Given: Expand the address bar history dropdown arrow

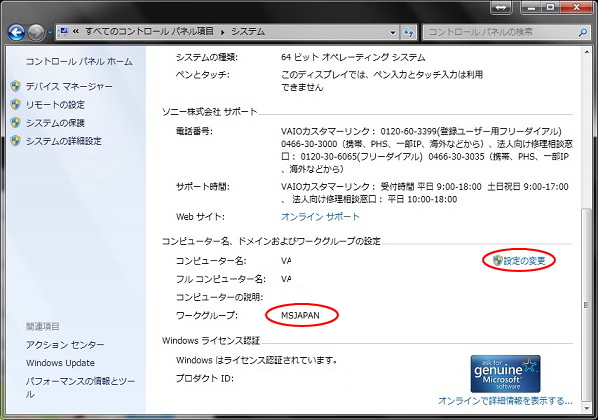Looking at the screenshot, I should click(393, 32).
